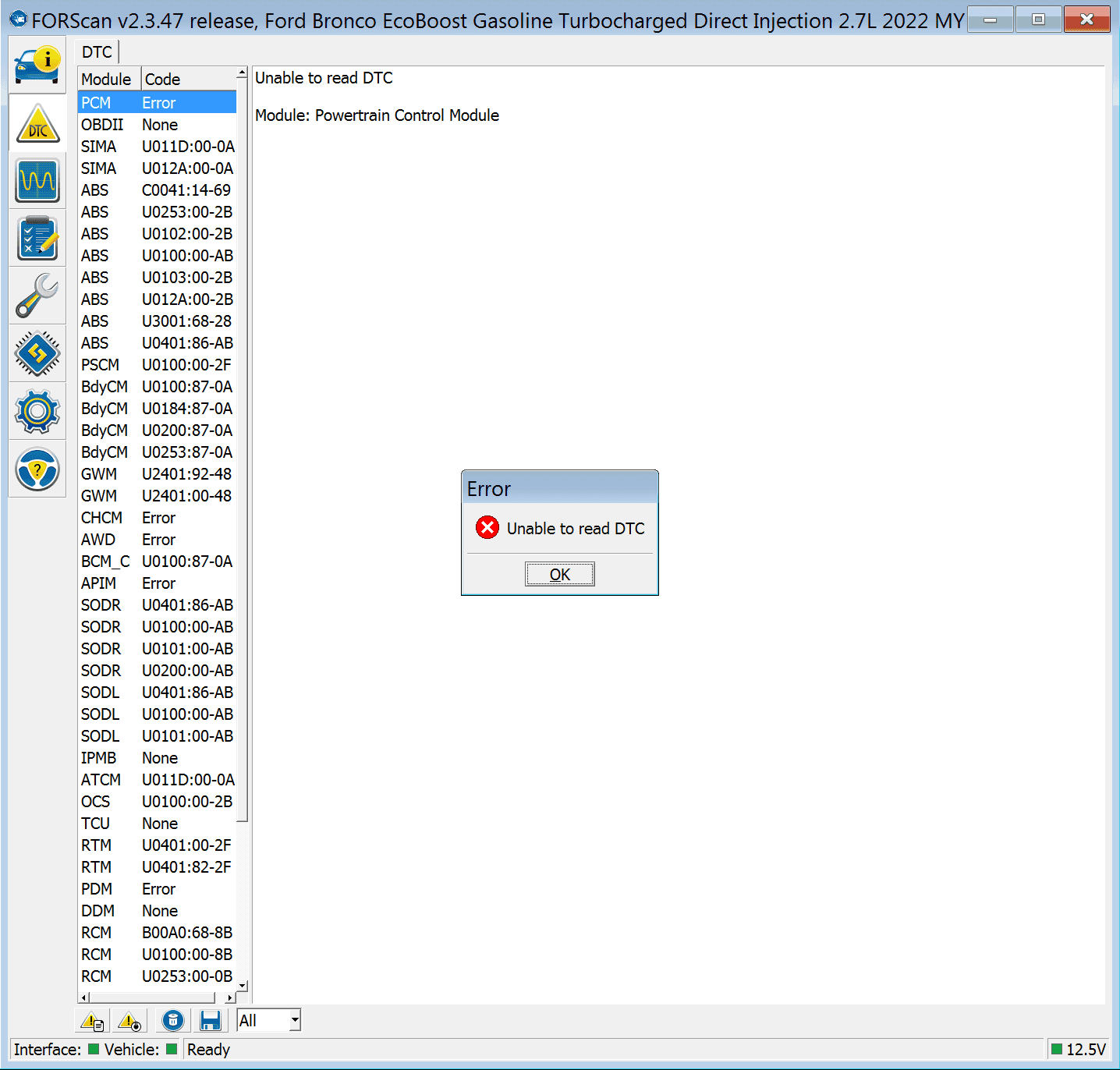Screen dimensions: 1120x1070
Task: Select the IPMB None row
Action: point(157,758)
